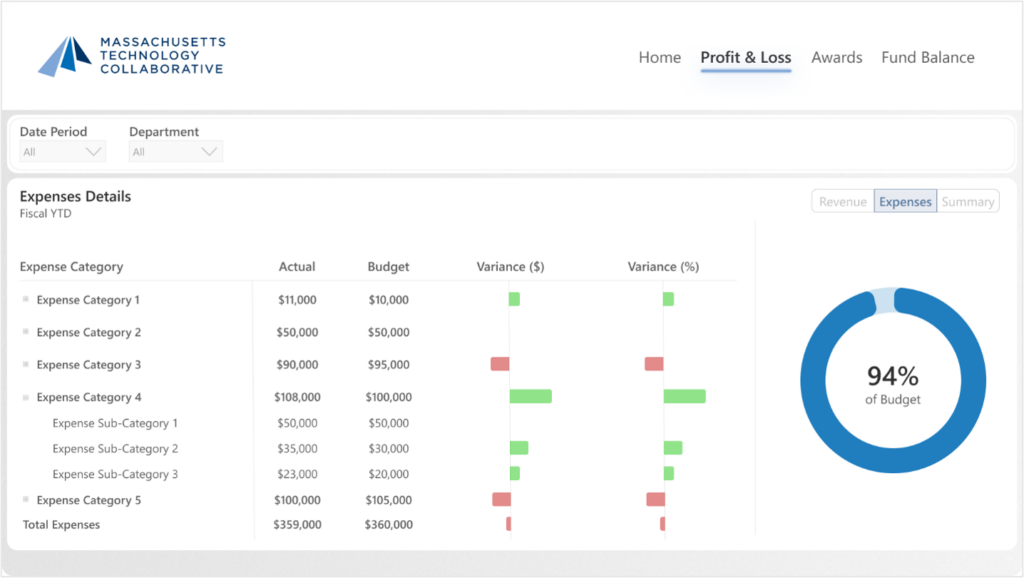Click the $359,000 total actual value

pos(297,524)
